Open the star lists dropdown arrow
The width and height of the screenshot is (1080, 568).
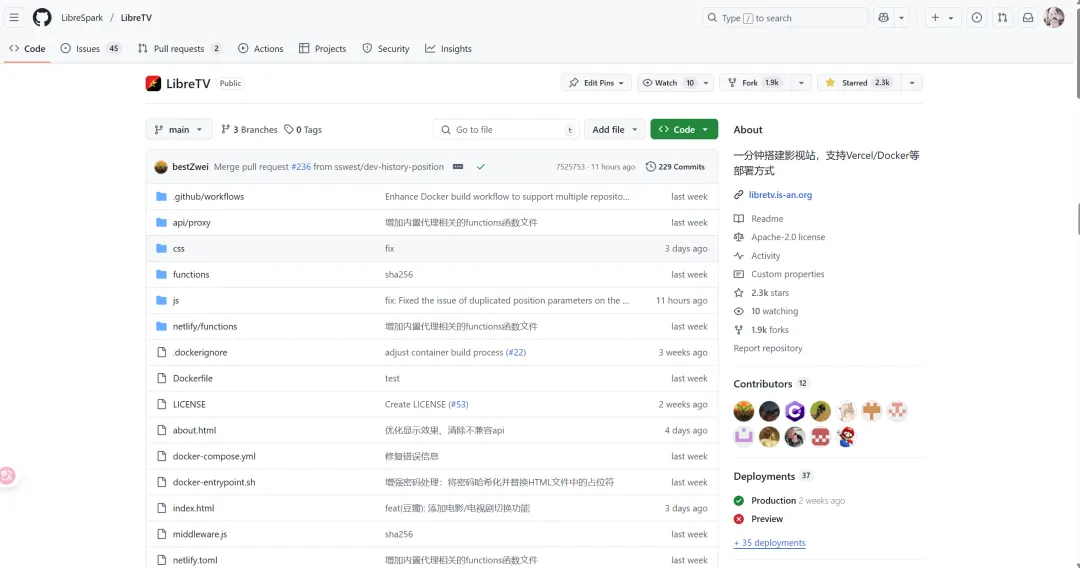click(911, 83)
